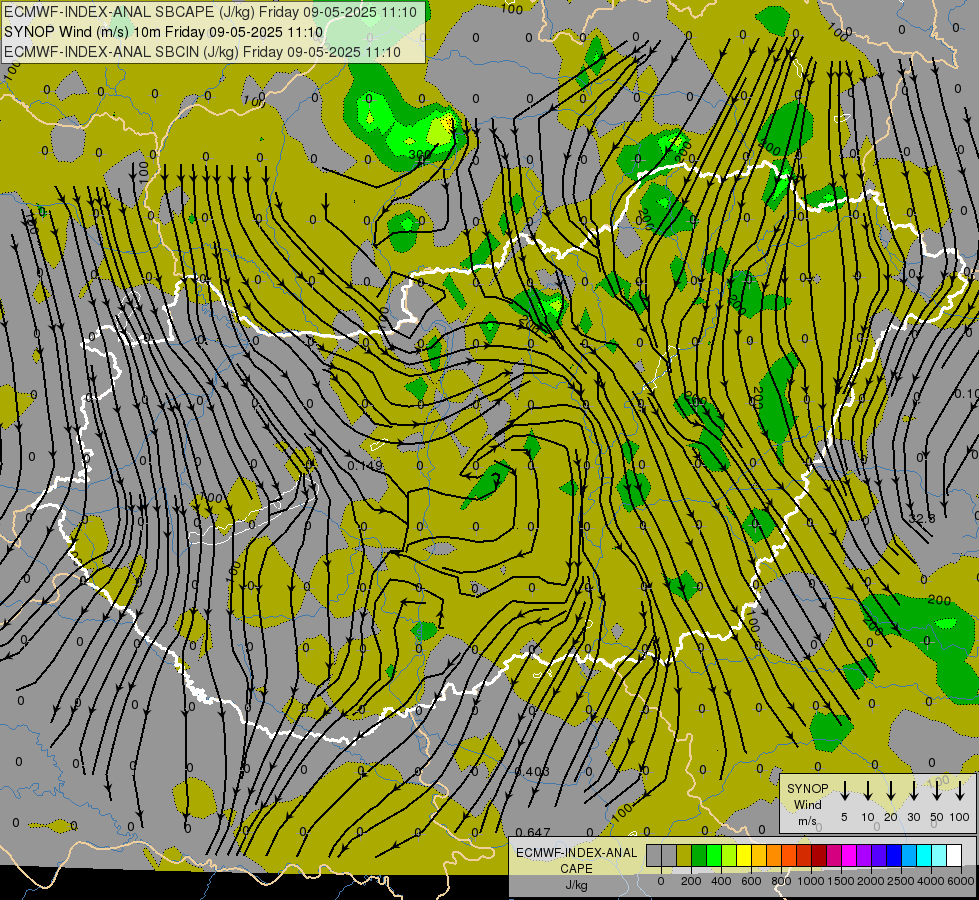Click the '30' speed label in the wind legend
This screenshot has width=979, height=900.
point(913,817)
